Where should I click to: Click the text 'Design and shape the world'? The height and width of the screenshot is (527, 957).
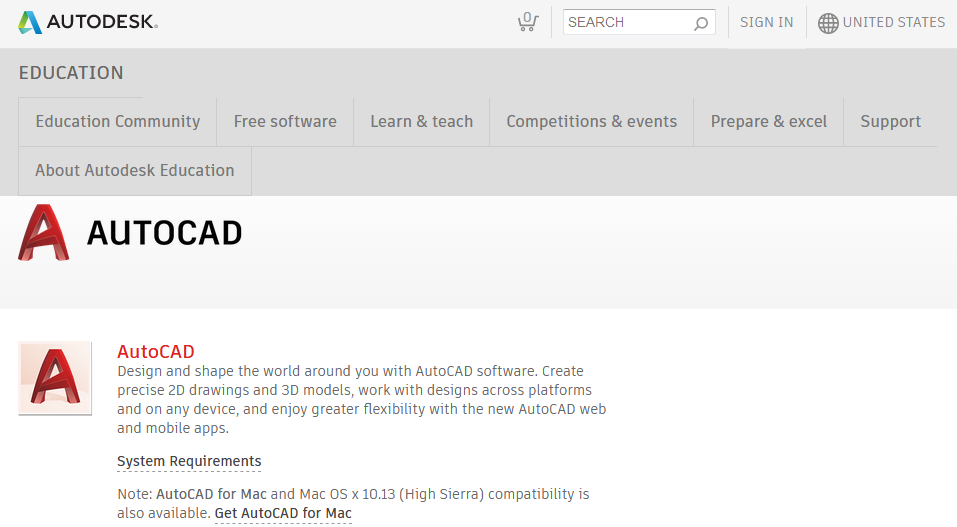pyautogui.click(x=208, y=371)
